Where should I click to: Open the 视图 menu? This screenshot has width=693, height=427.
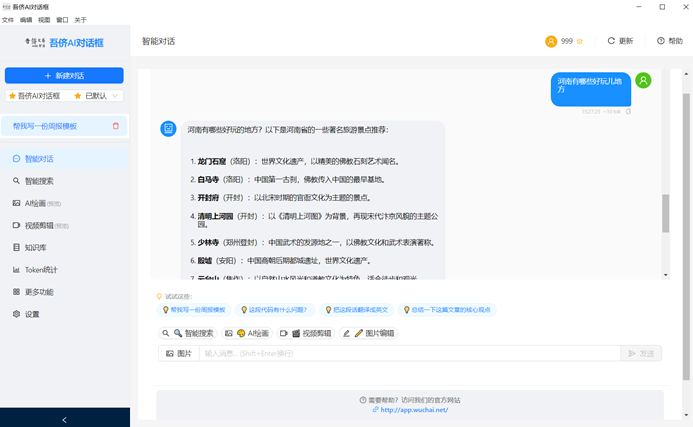click(x=44, y=20)
